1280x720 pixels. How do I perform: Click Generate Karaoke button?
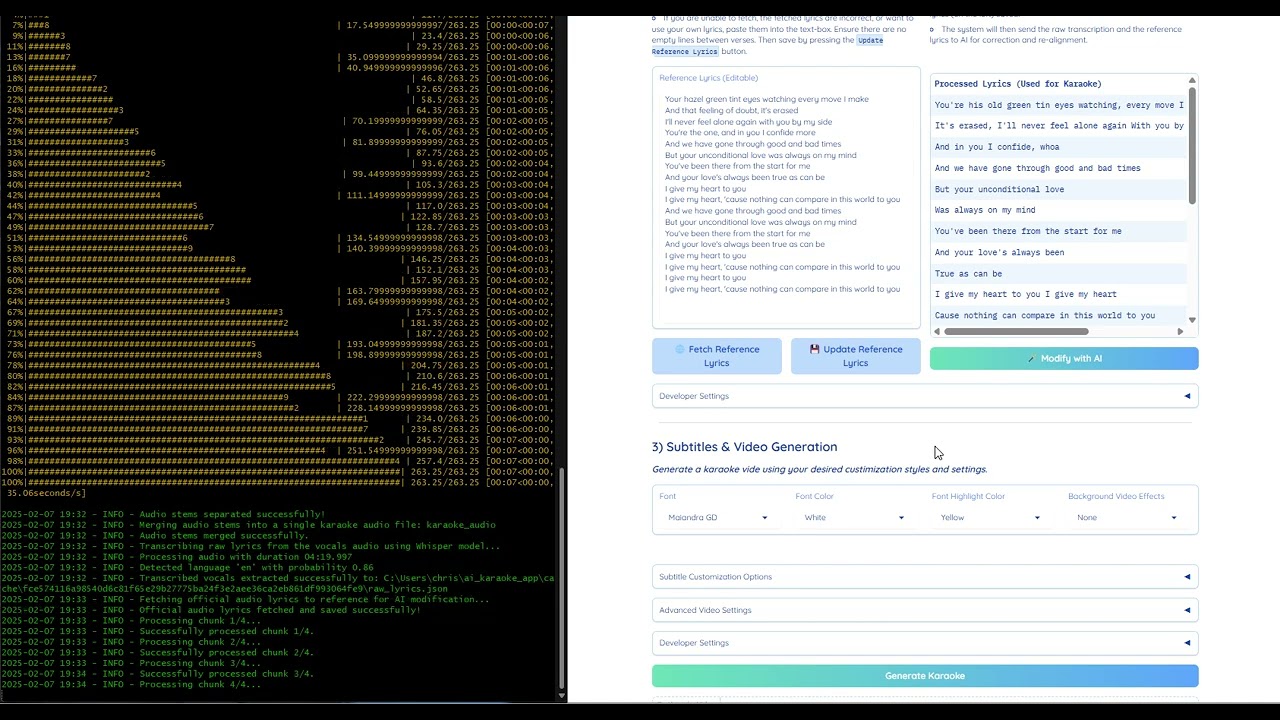(925, 676)
